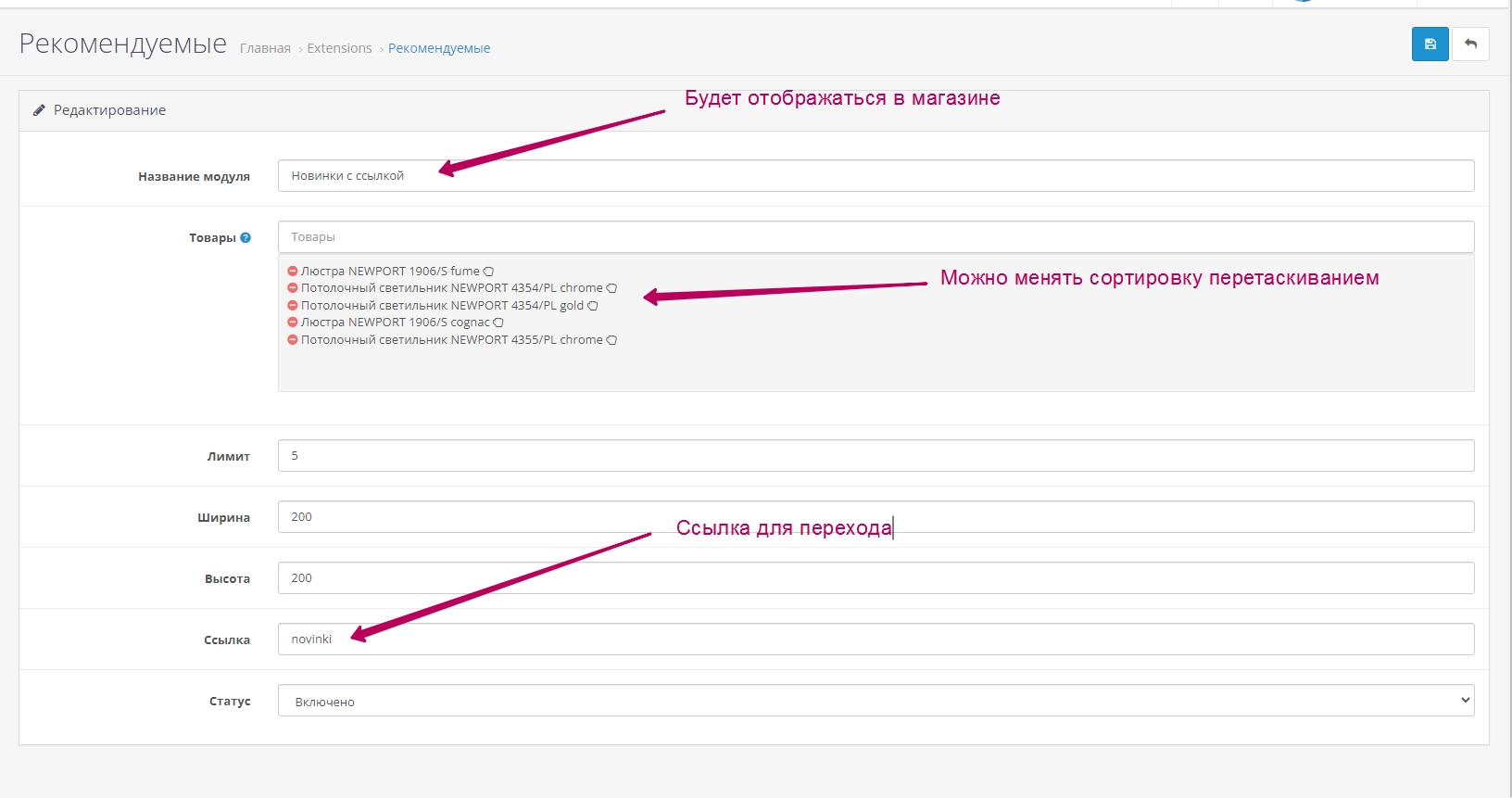Click drag handle of 1906/S fume item

click(x=488, y=272)
